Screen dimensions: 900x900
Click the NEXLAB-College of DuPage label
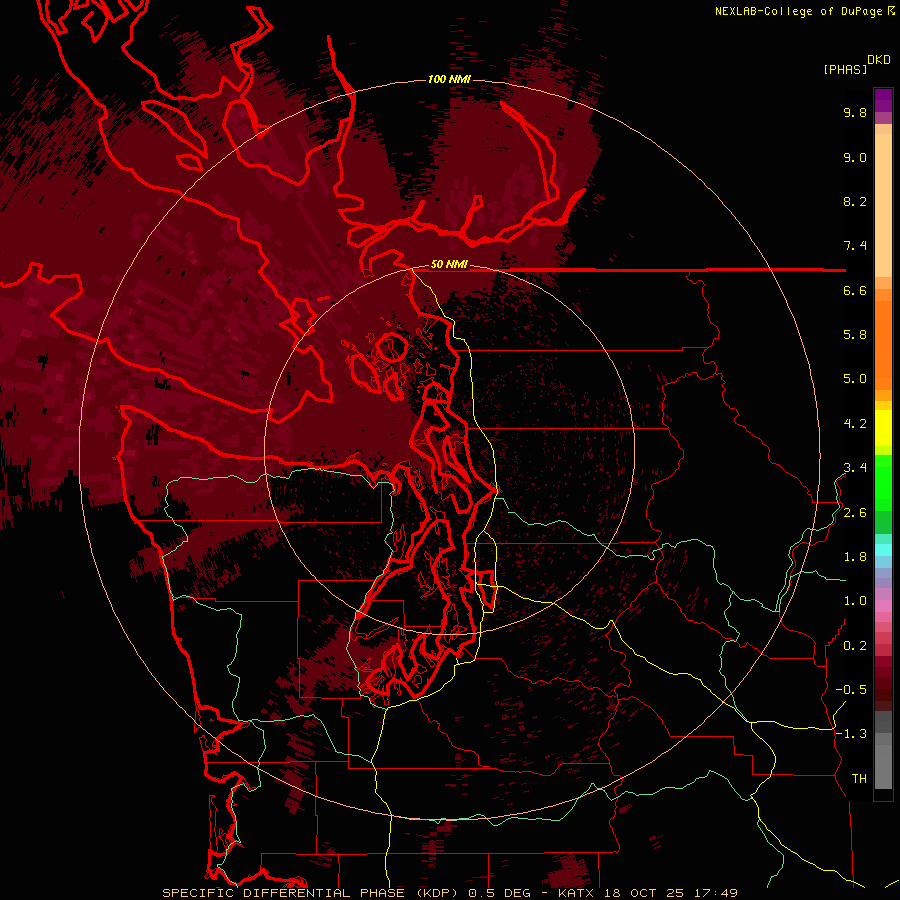801,11
